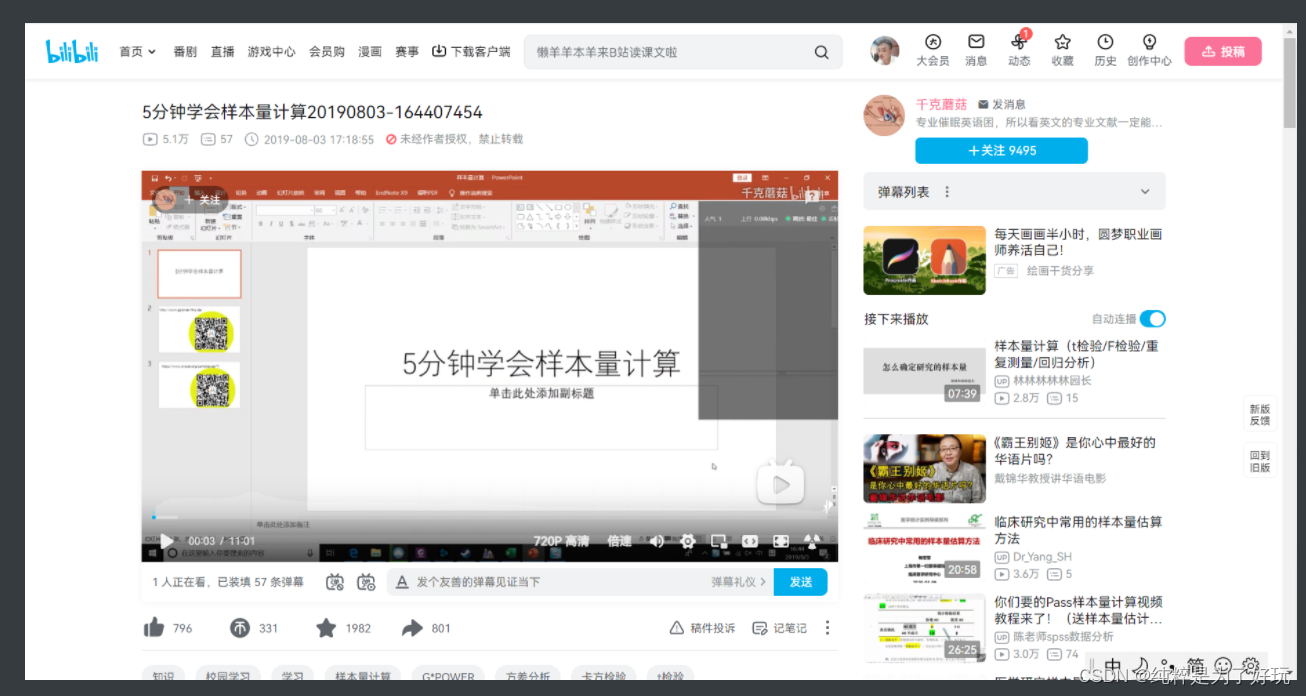Image resolution: width=1306 pixels, height=696 pixels.
Task: Open 720P 高清 quality selector
Action: (x=561, y=541)
